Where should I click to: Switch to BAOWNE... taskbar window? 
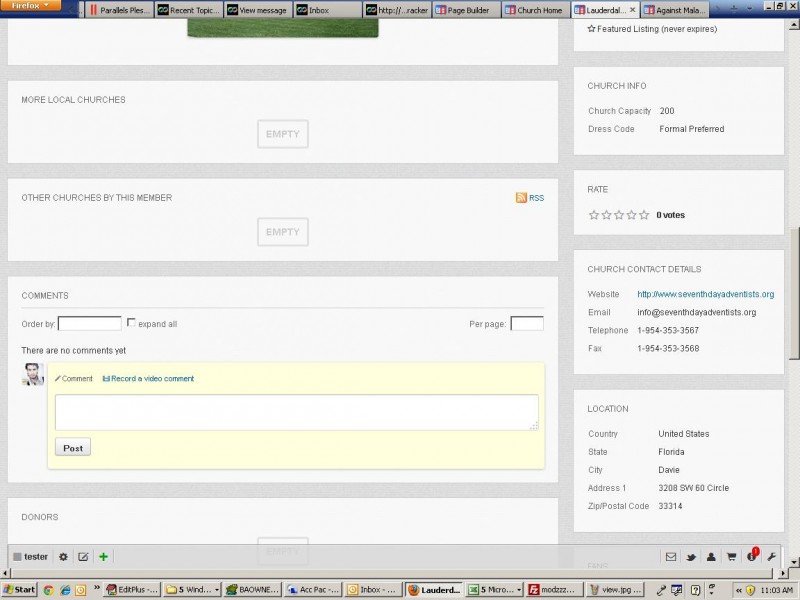252,589
